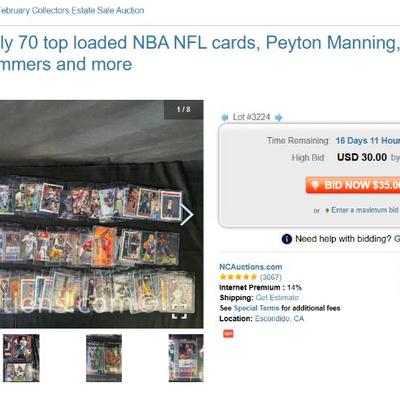This screenshot has width=400, height=400.
Task: Open the Enter a maximum bid link
Action: [365, 210]
